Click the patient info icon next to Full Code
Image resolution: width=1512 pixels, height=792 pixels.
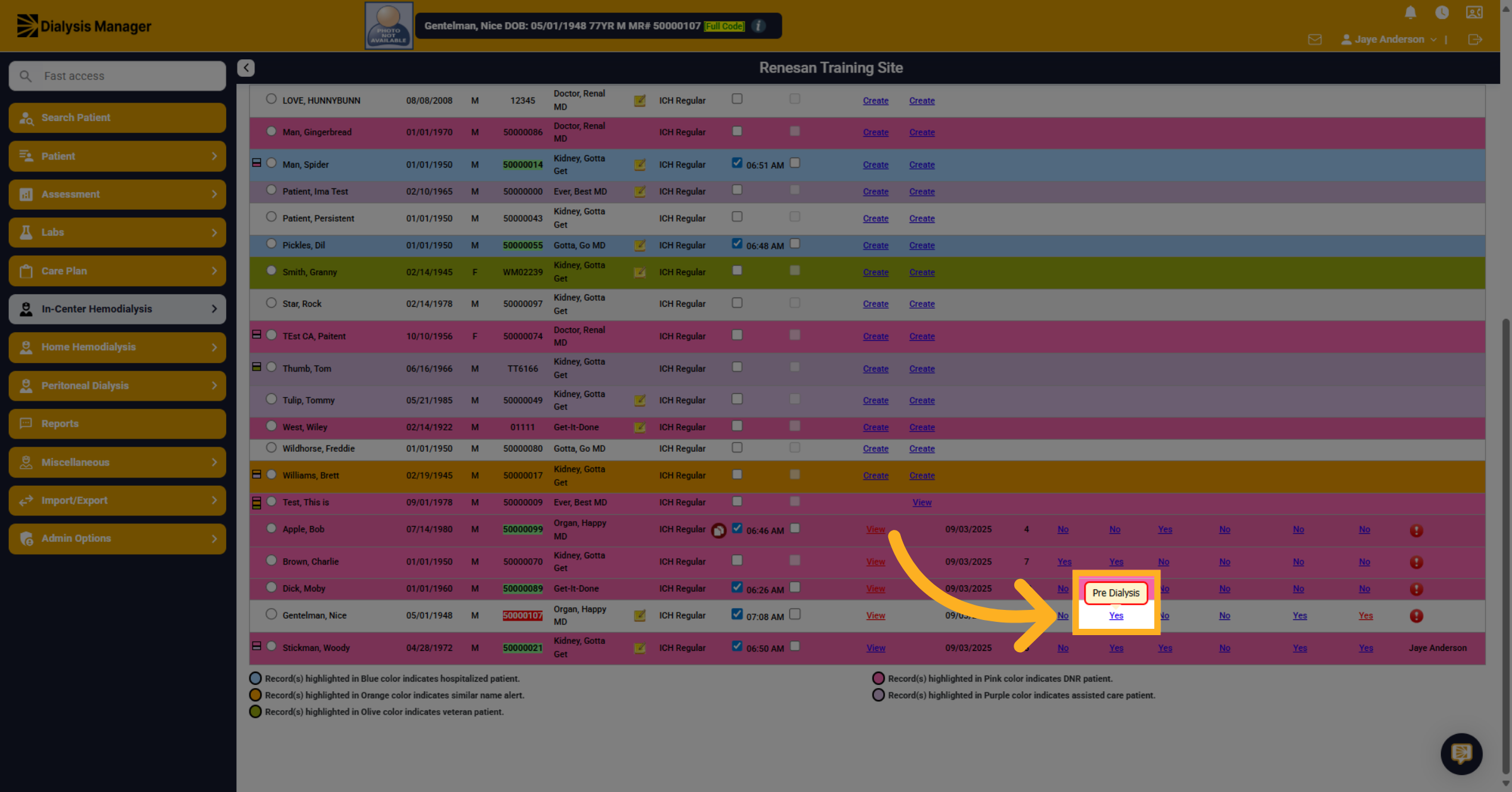point(759,26)
